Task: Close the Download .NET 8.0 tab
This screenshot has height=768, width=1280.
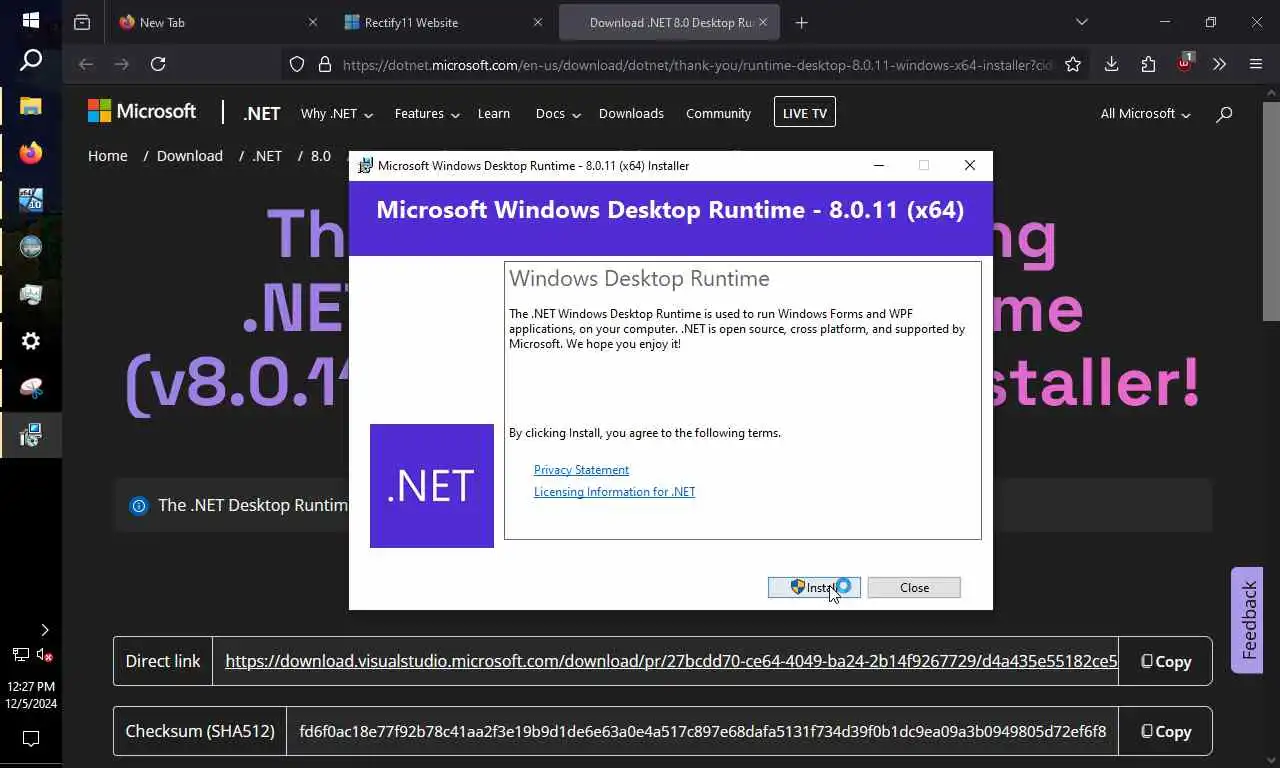Action: click(x=765, y=22)
